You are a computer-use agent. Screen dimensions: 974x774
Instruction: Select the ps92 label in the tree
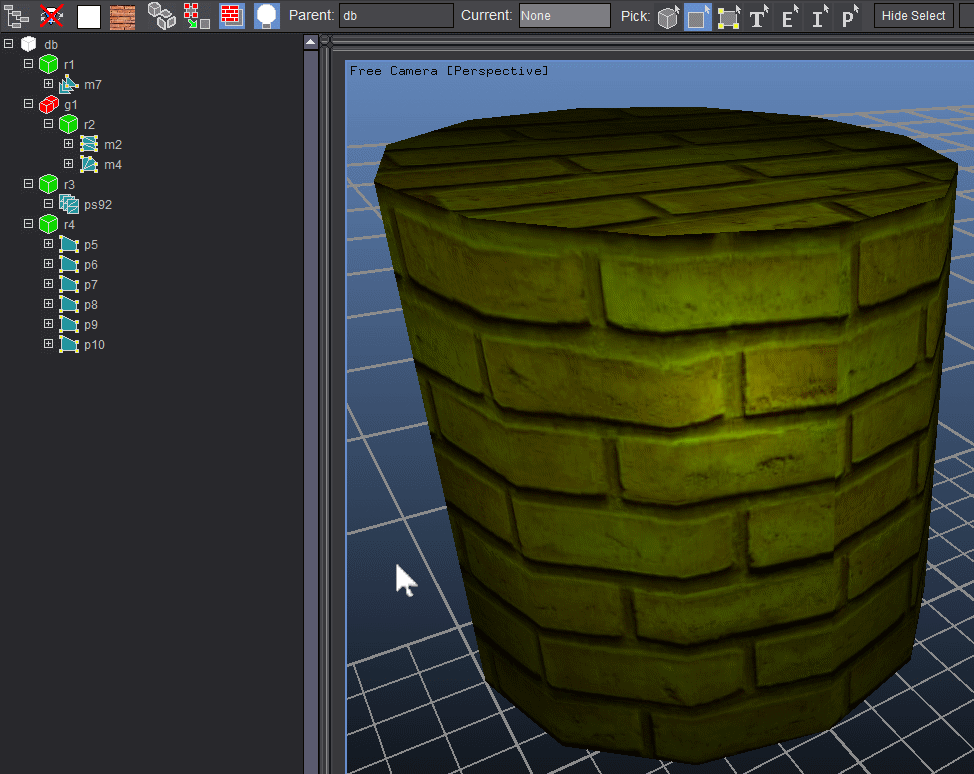click(x=98, y=204)
